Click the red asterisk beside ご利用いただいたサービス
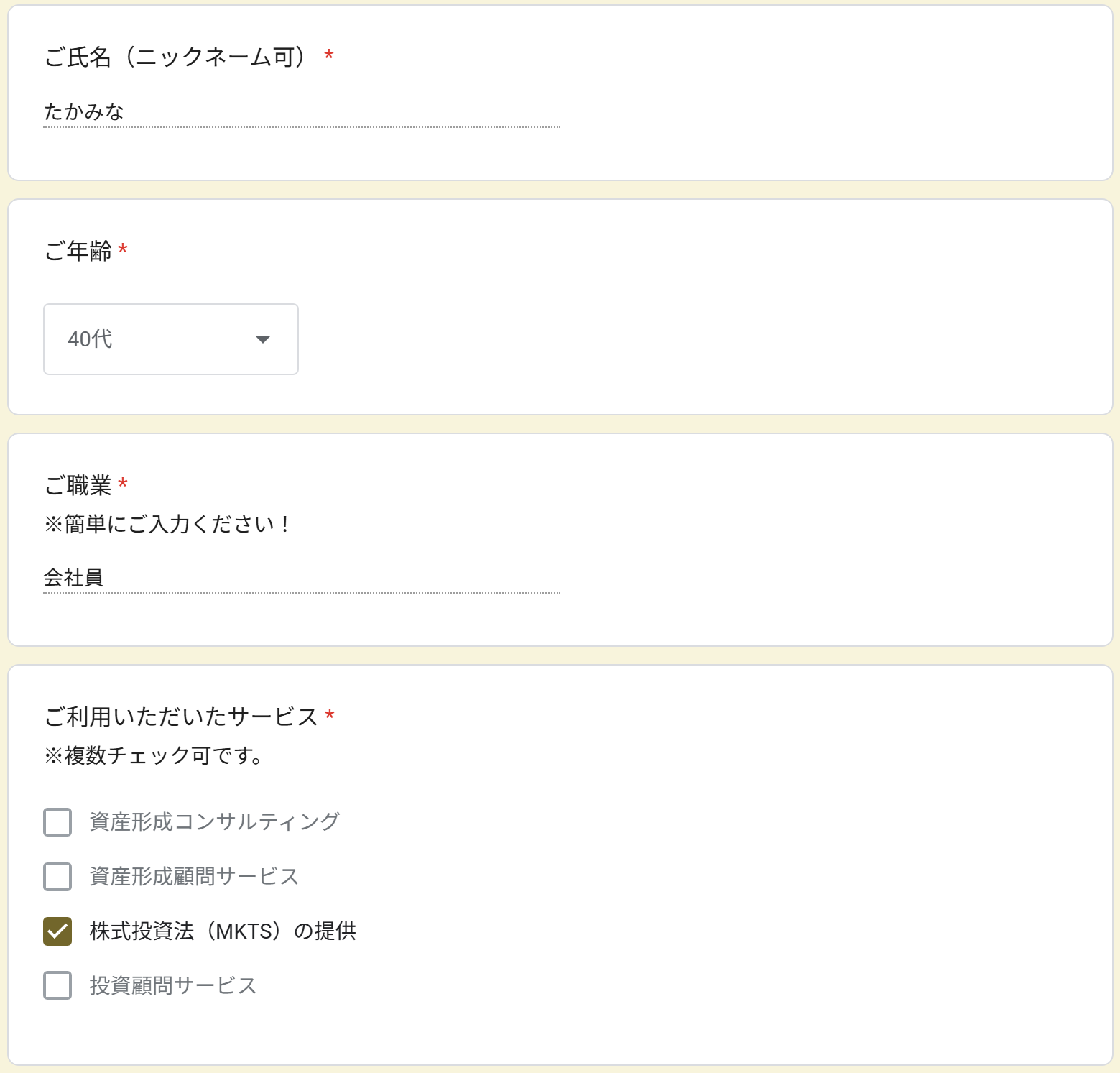 coord(330,715)
